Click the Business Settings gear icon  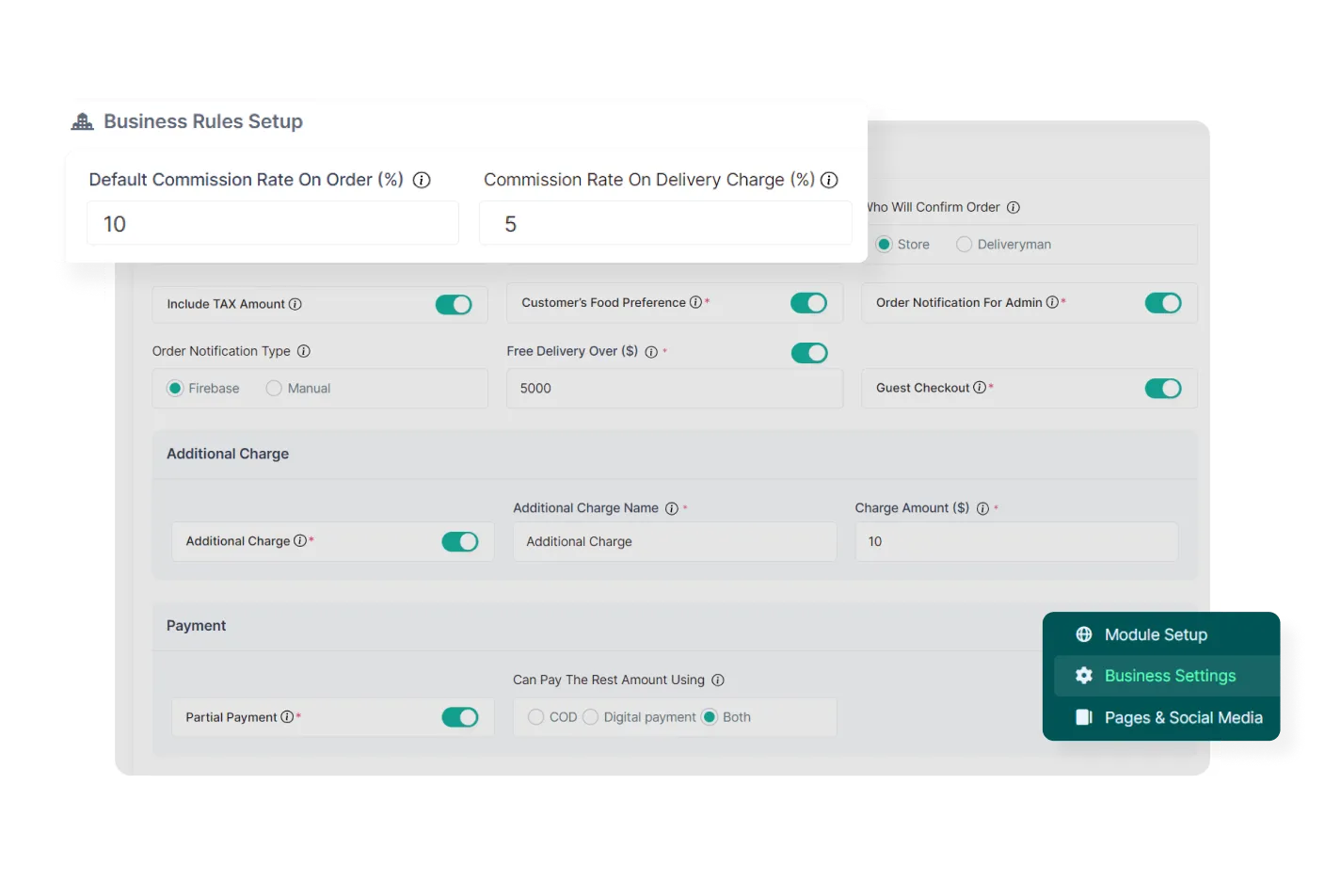pos(1084,676)
